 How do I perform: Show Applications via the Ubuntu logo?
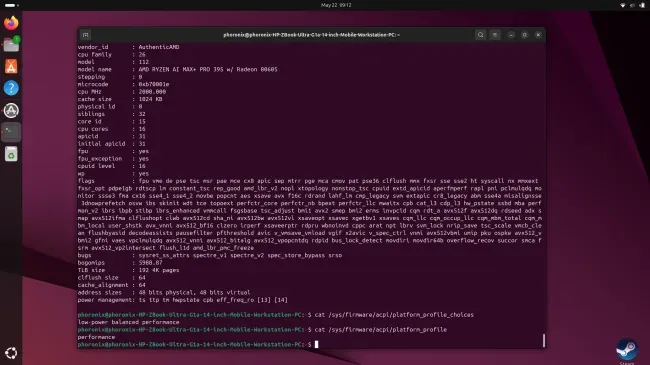click(11, 353)
